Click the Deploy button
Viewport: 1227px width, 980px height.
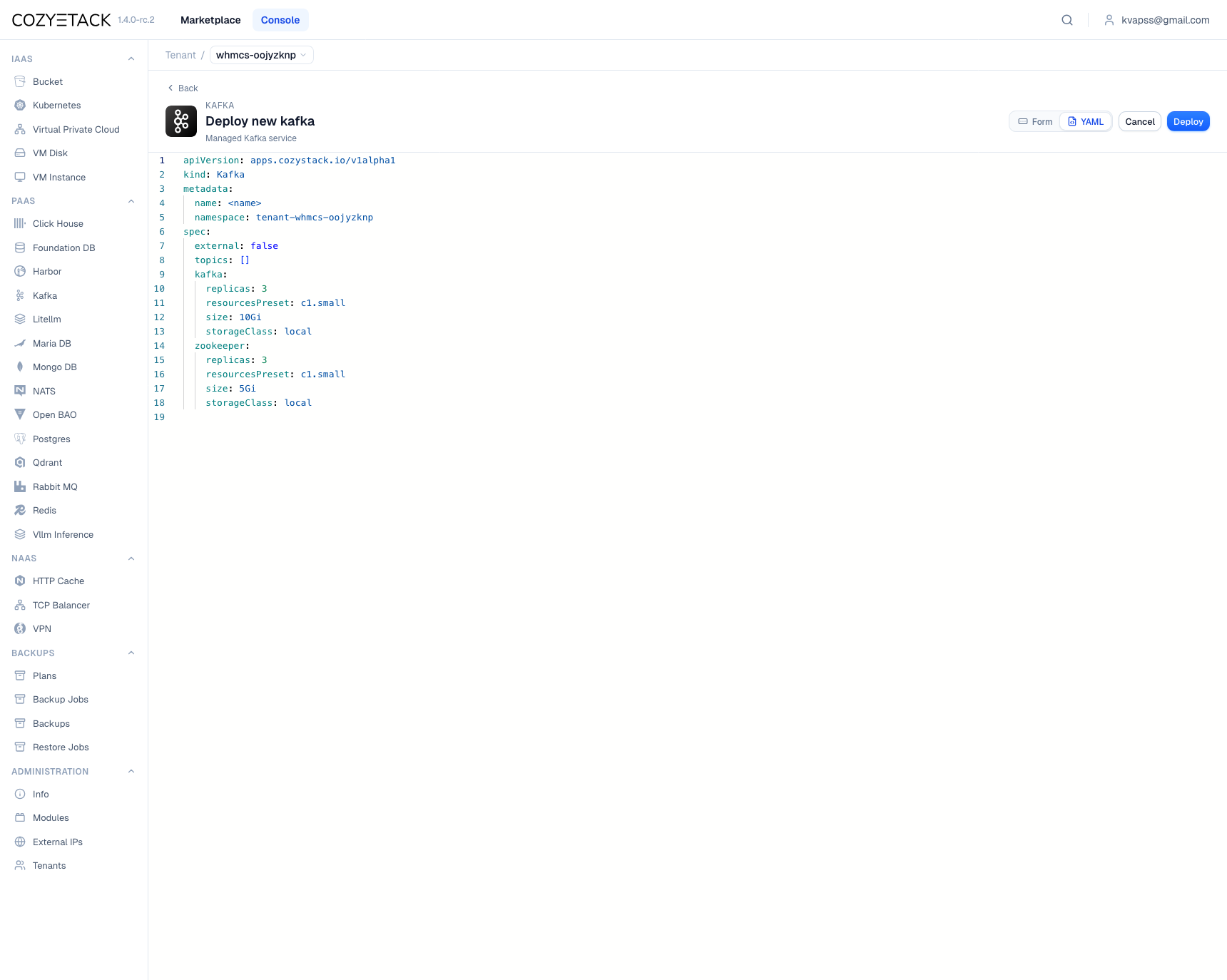pyautogui.click(x=1188, y=121)
